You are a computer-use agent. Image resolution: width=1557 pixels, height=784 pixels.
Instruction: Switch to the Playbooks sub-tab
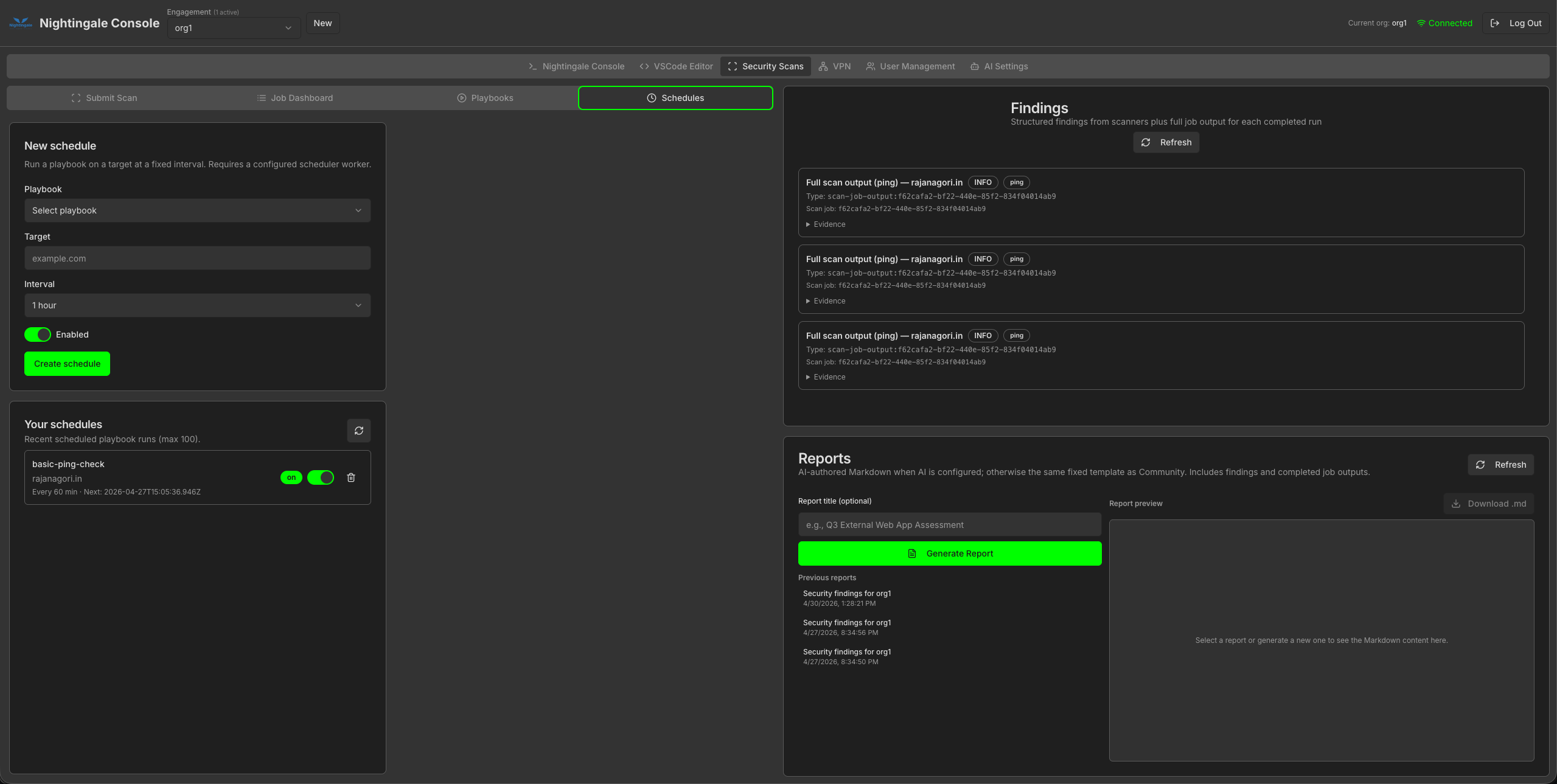click(x=485, y=98)
